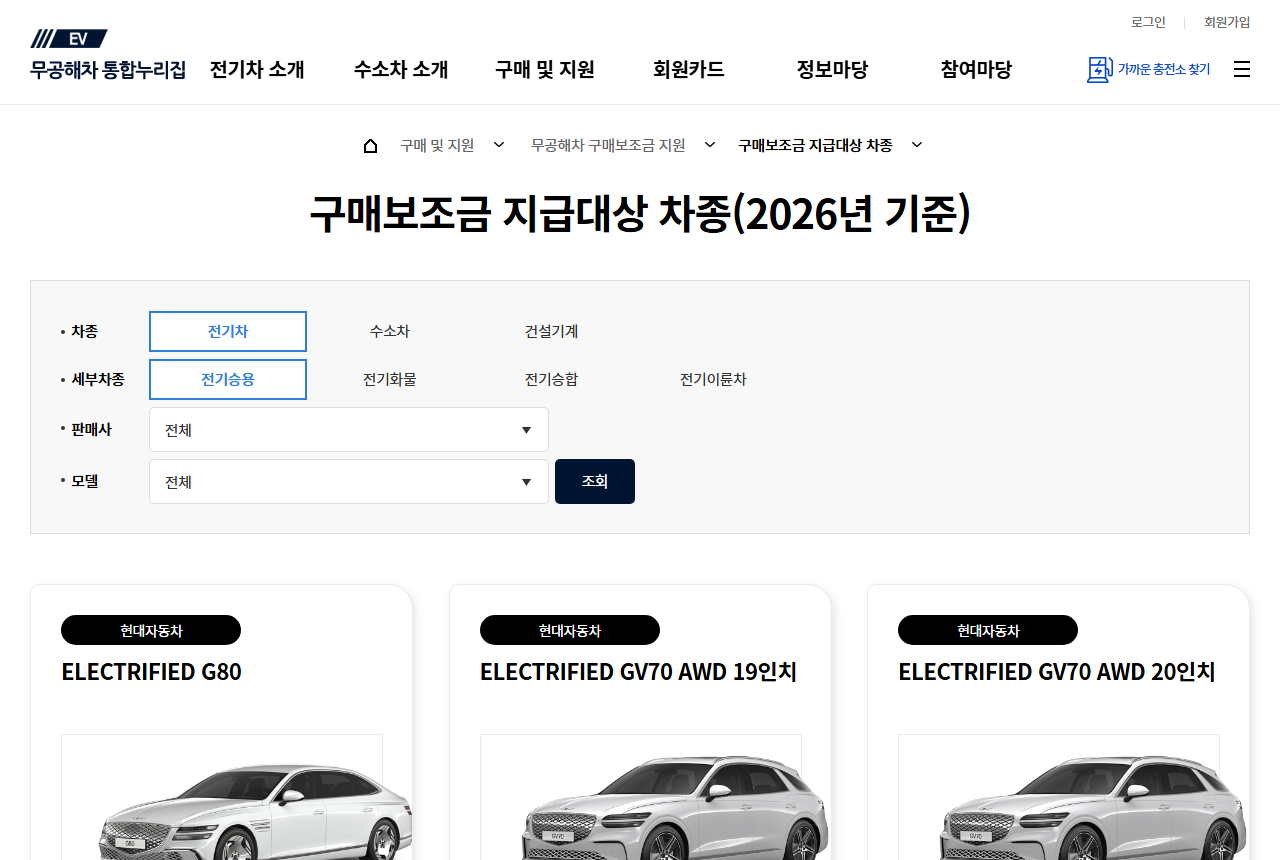Click 현대자동차 badge on GV70 19인치 card

pos(570,630)
